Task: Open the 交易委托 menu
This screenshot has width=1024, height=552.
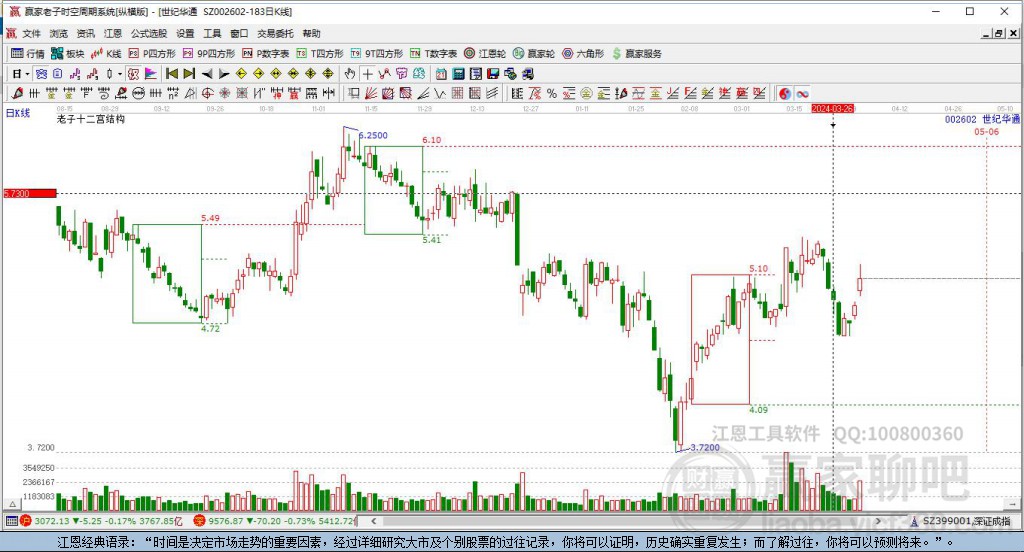Action: click(x=275, y=33)
